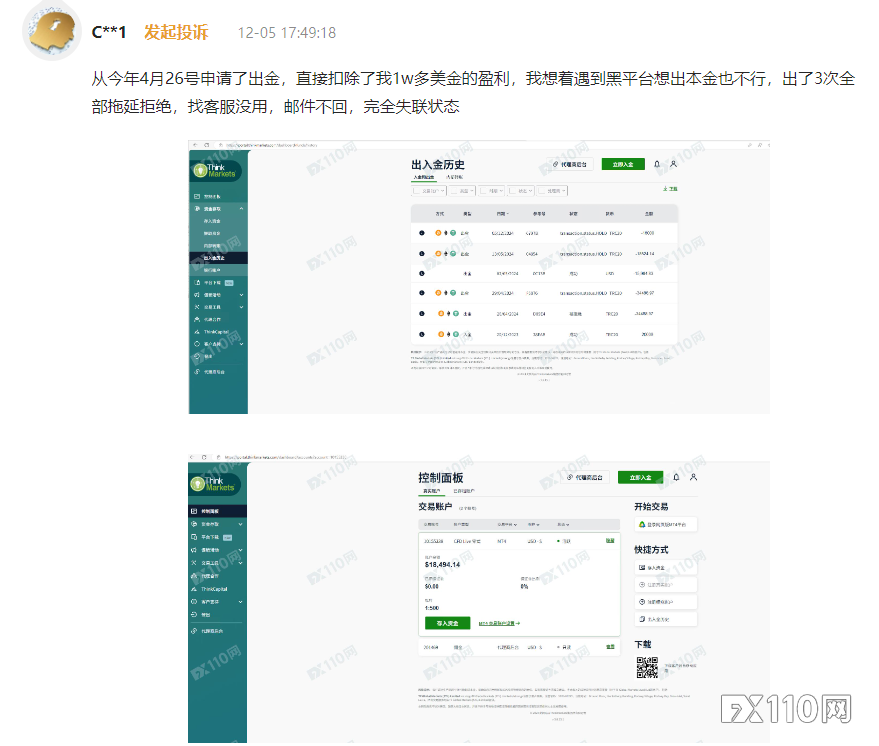Open the fourth filter dropdown on 出入金历史
Screen dimensions: 879x746
pyautogui.click(x=521, y=191)
